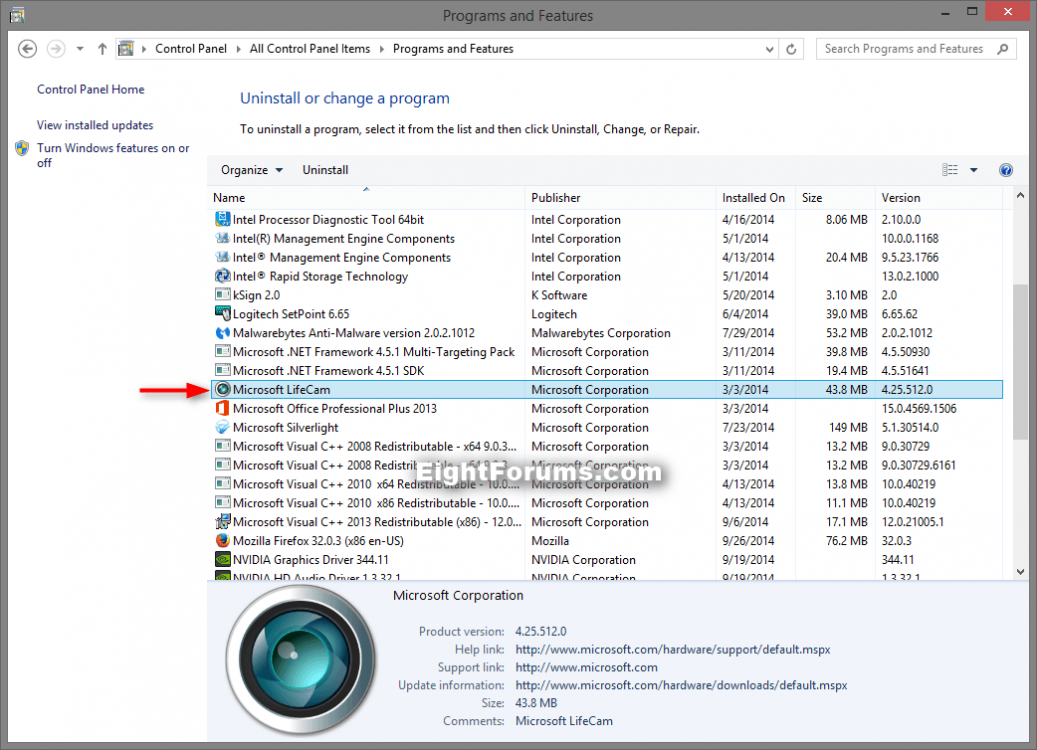Click Intel Processor Diagnostic Tool icon

point(223,220)
